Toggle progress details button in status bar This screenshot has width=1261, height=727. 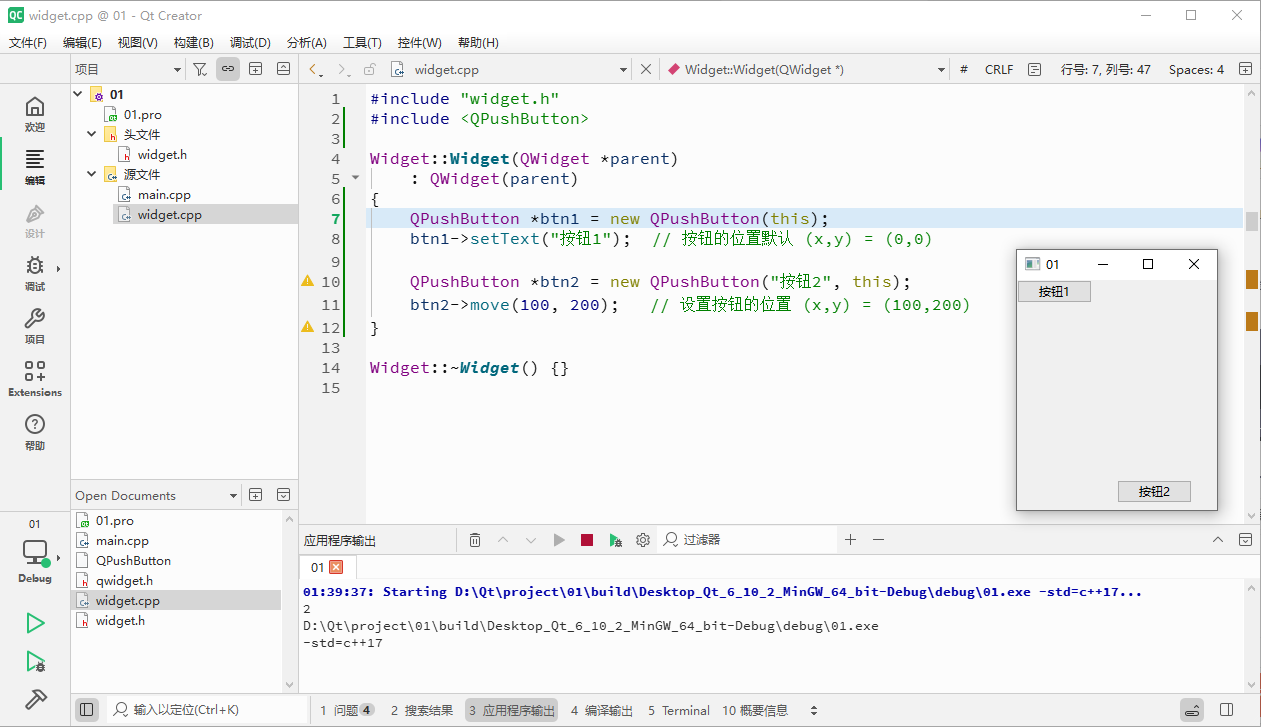pos(1192,710)
